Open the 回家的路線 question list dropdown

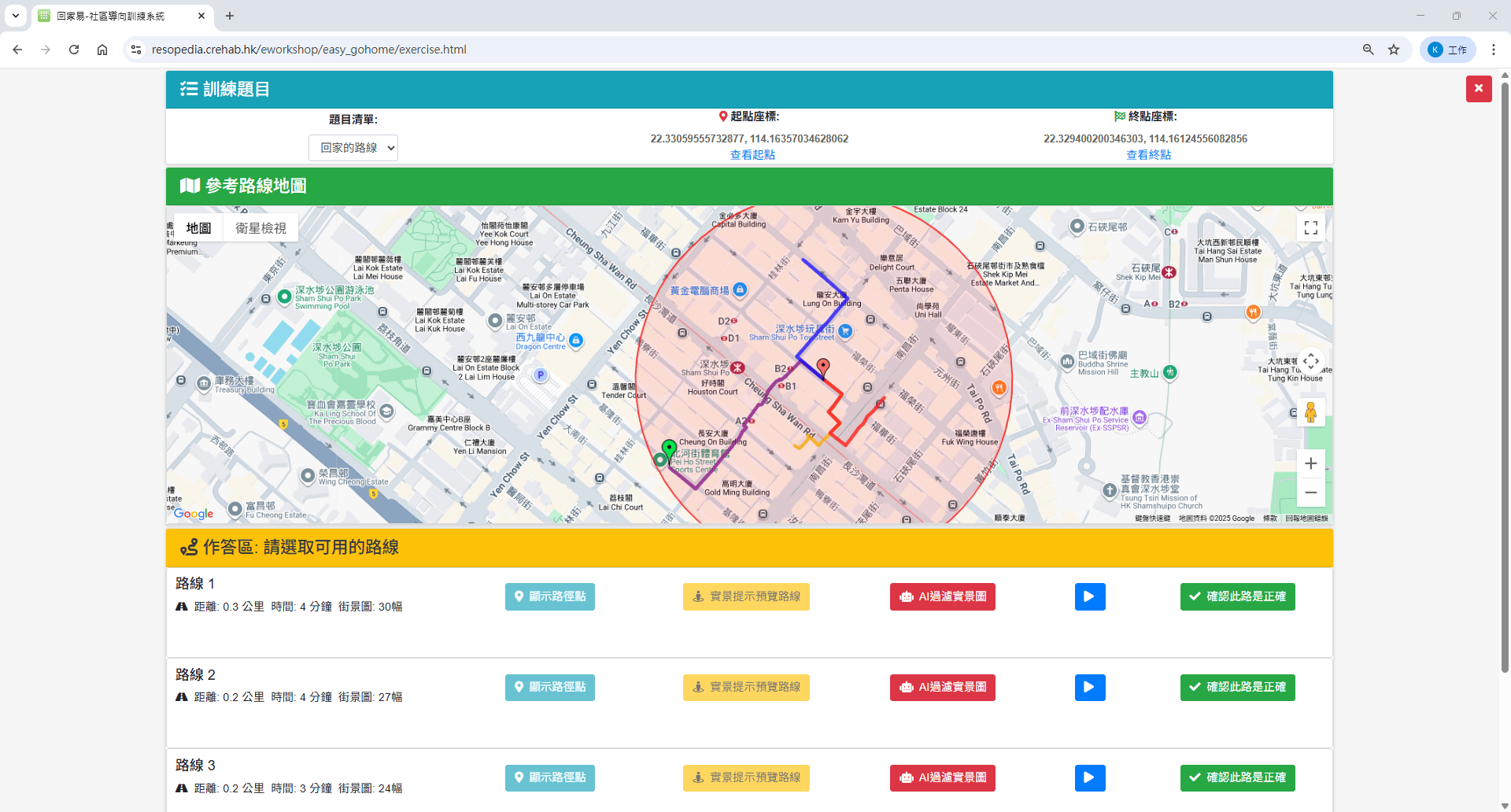tap(353, 148)
